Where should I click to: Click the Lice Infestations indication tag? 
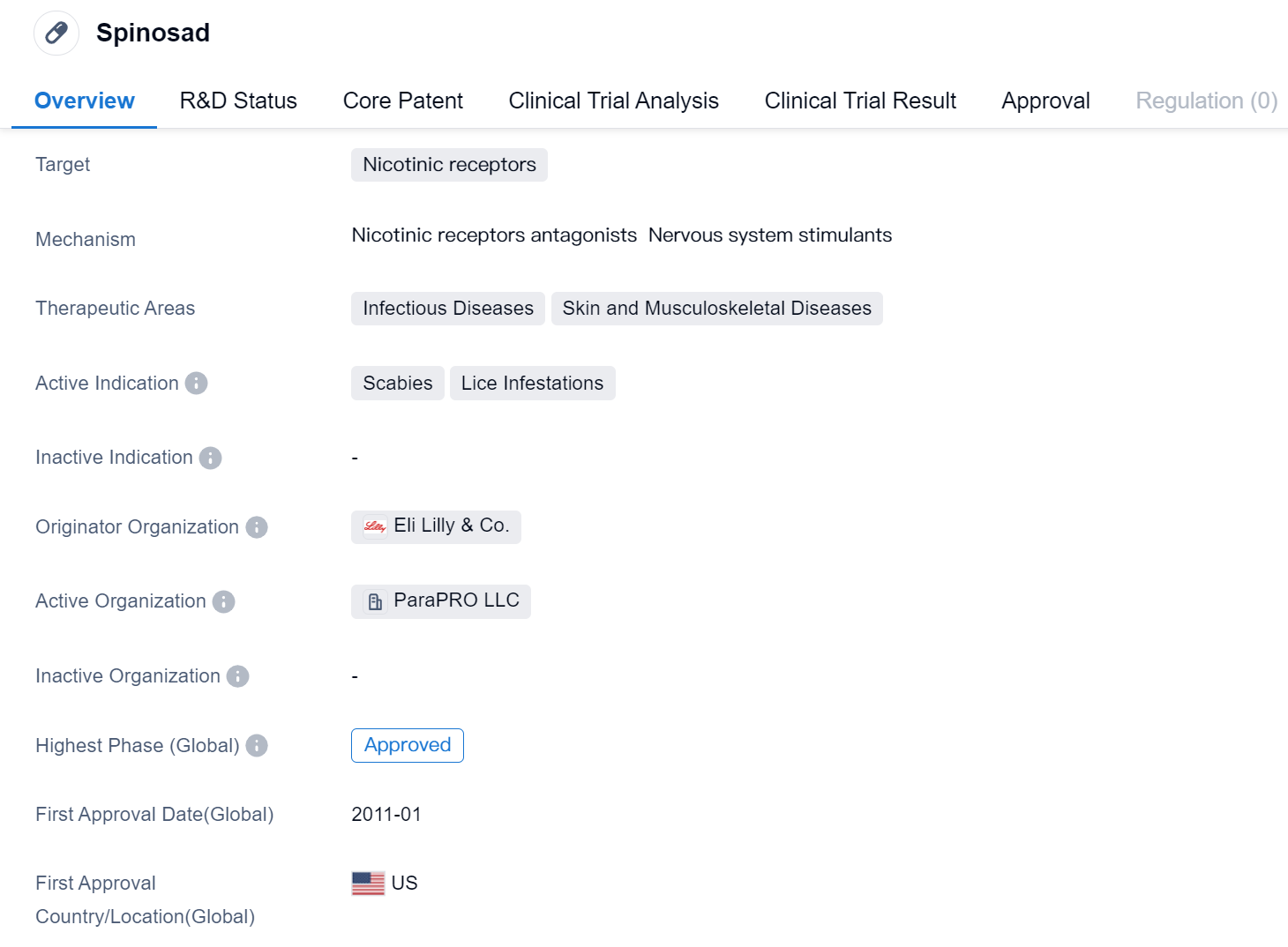[532, 384]
